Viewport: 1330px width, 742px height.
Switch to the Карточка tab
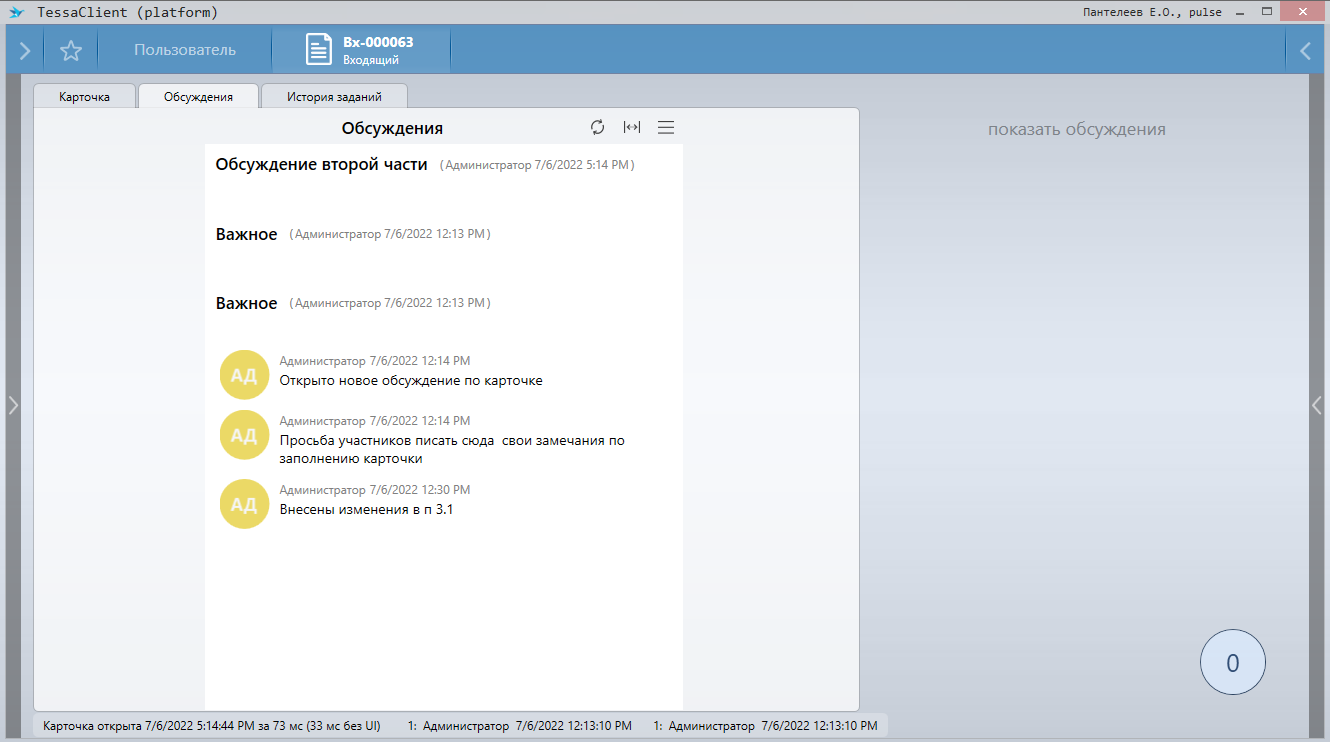pos(84,97)
